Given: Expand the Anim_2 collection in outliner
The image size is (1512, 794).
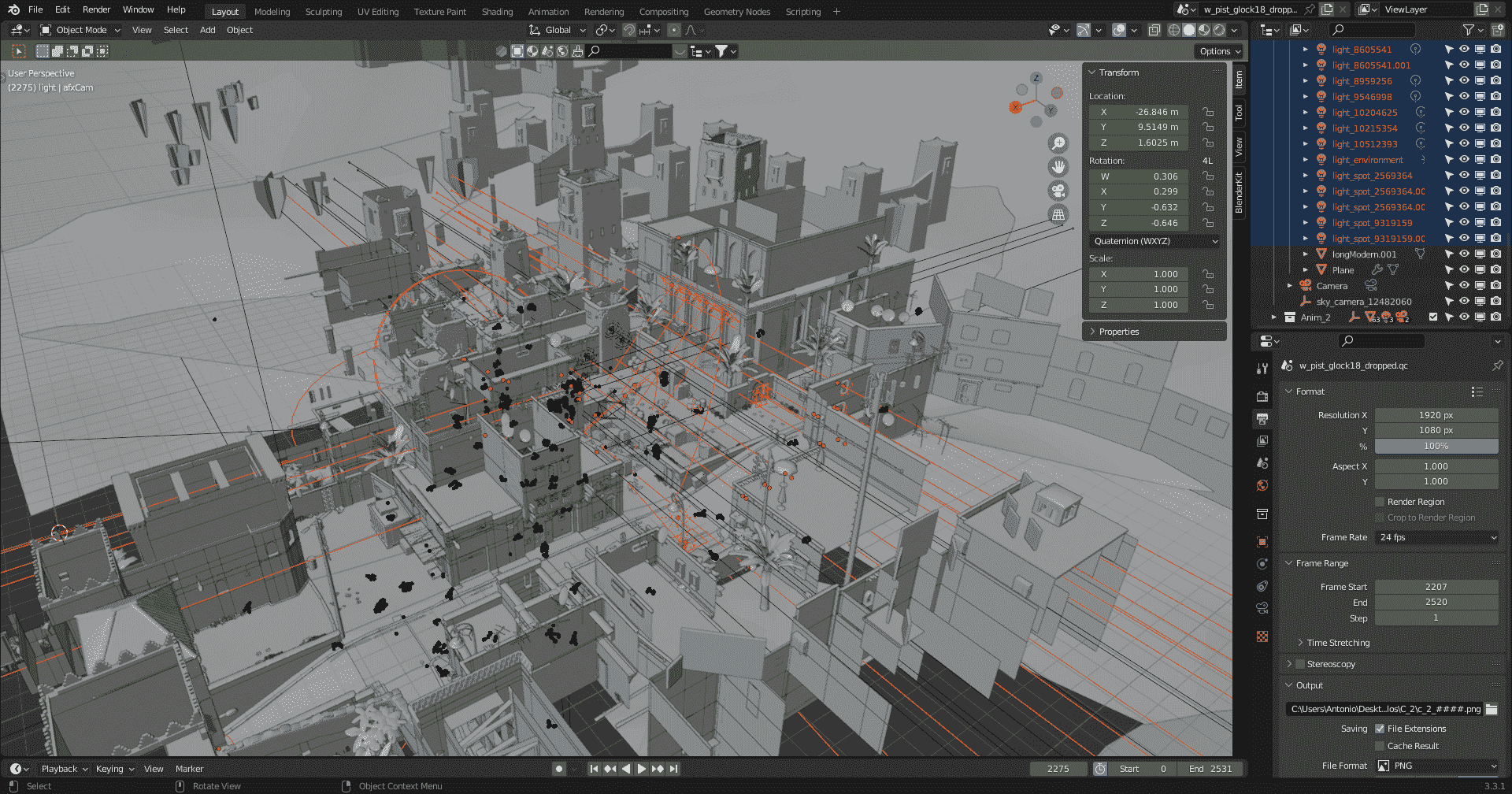Looking at the screenshot, I should tap(1273, 317).
